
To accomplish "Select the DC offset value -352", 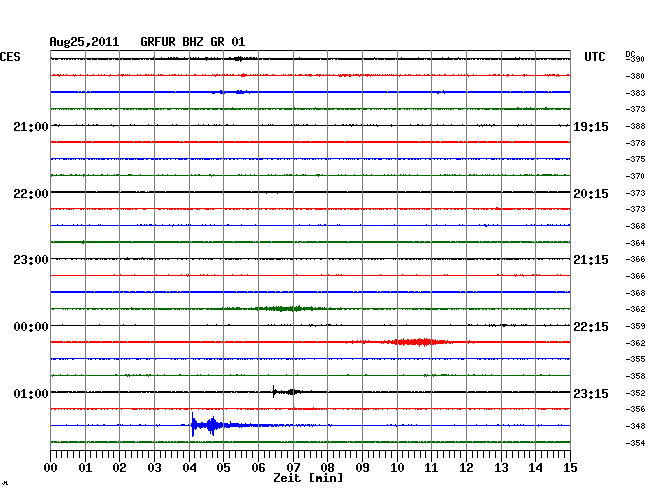I will click(x=635, y=393).
